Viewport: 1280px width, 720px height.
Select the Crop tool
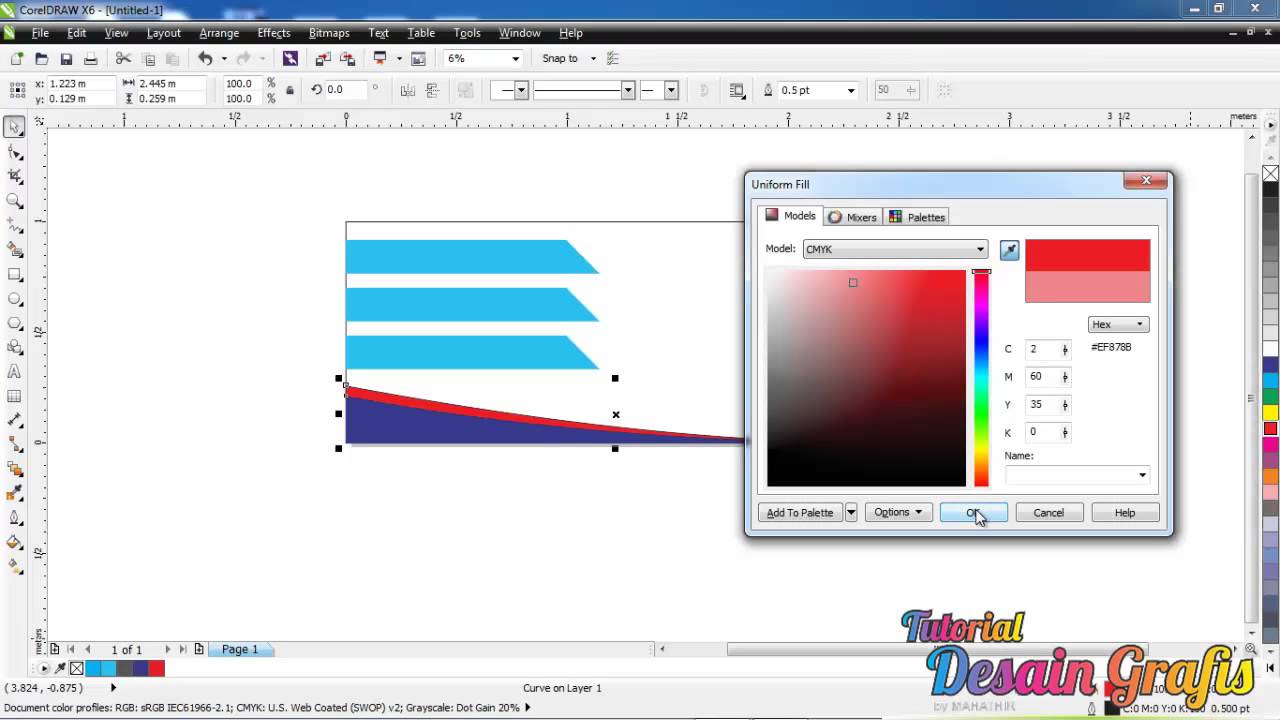[15, 176]
